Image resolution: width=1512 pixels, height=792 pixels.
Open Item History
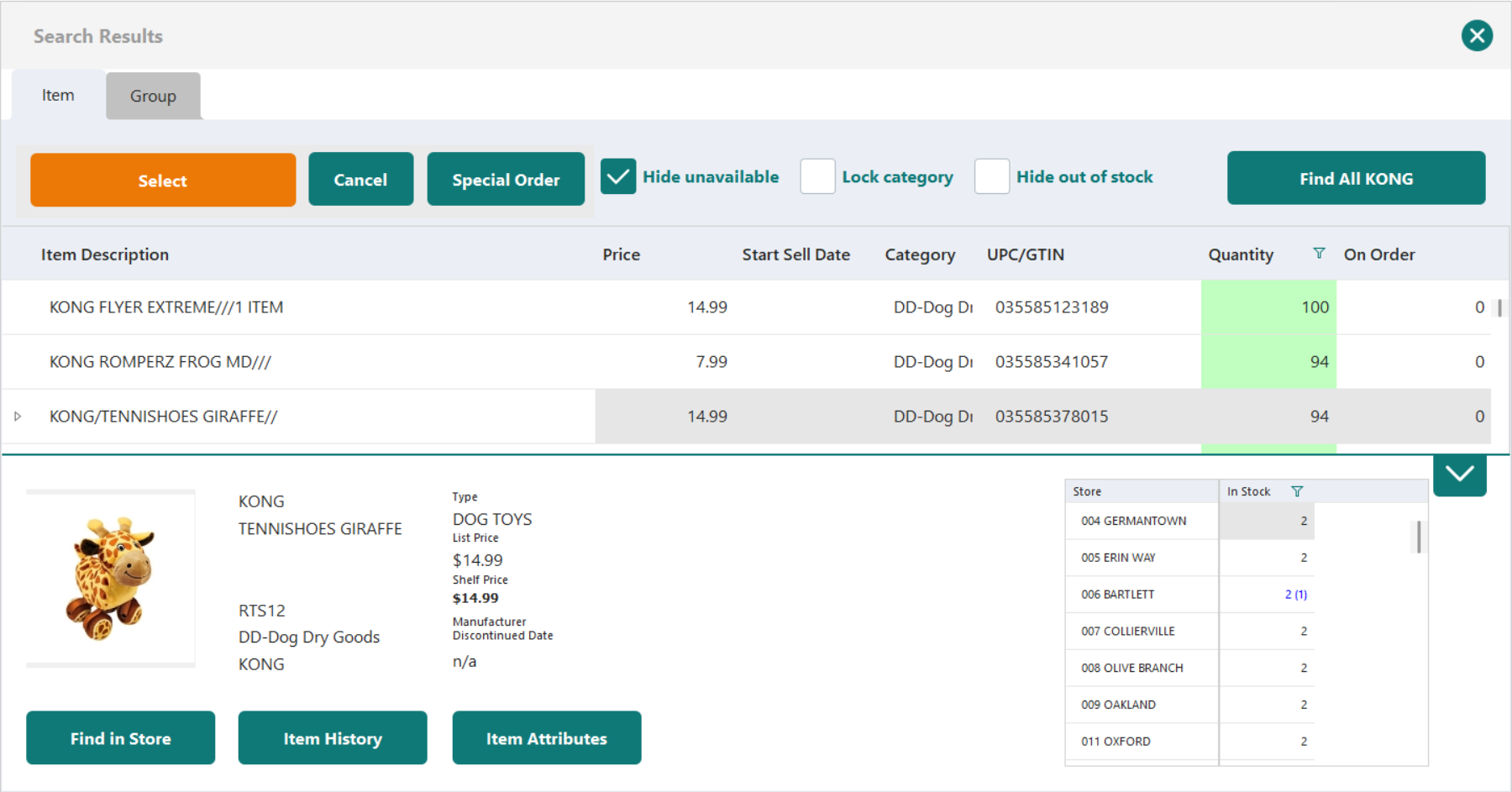333,738
